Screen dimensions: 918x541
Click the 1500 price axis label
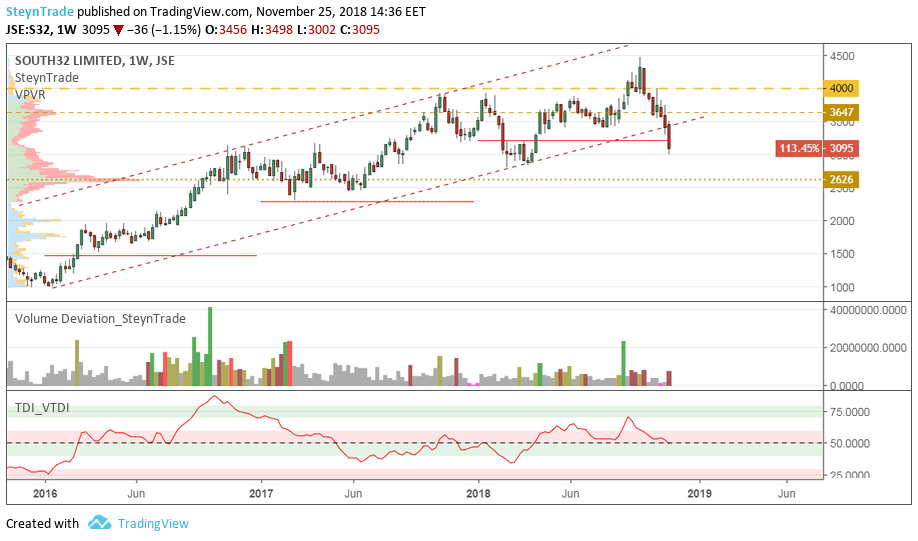pos(842,254)
